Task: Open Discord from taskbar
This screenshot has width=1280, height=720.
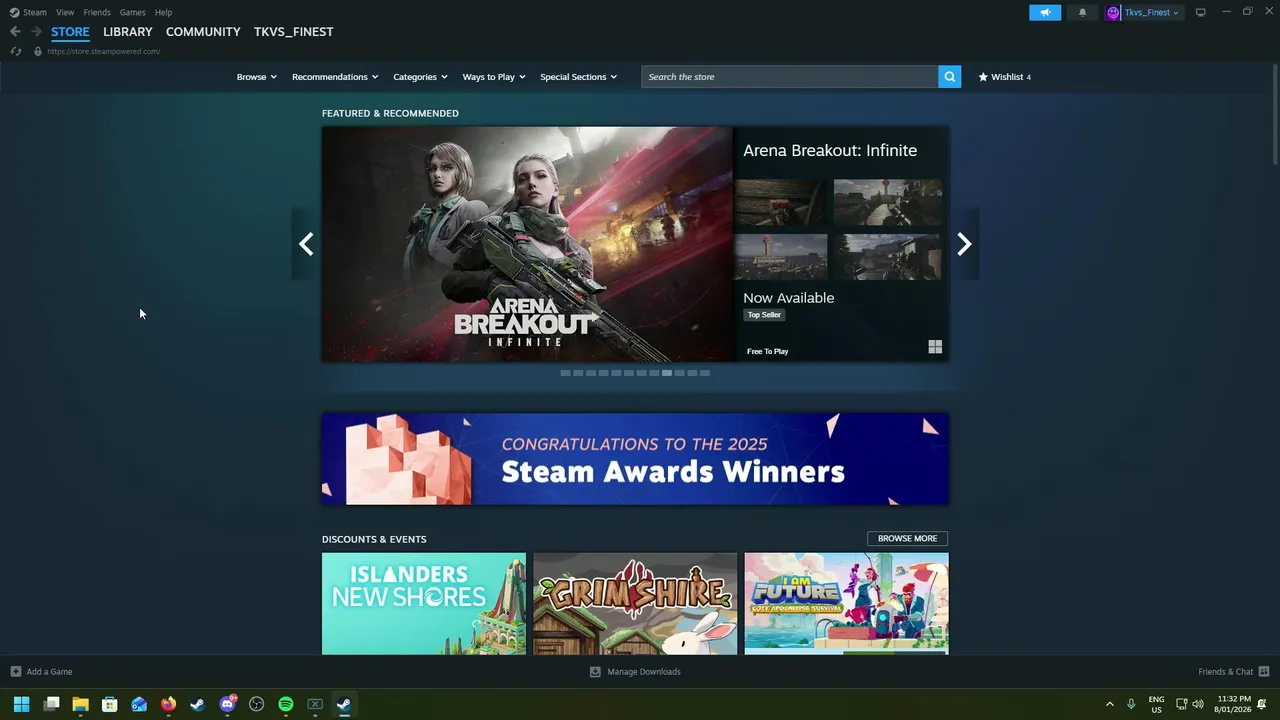Action: [x=227, y=704]
